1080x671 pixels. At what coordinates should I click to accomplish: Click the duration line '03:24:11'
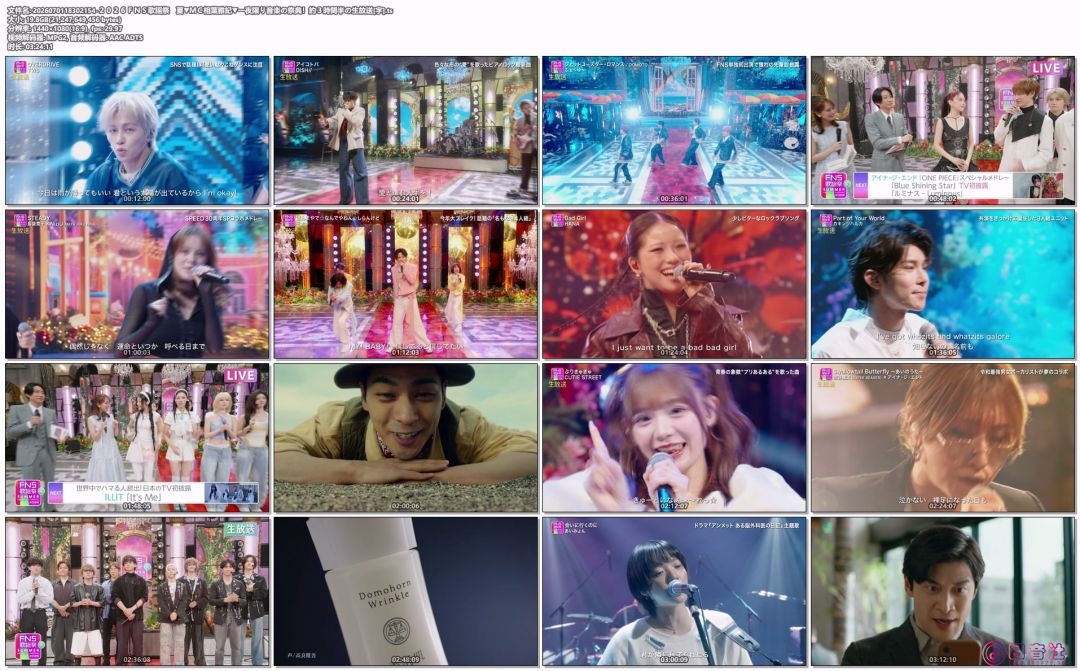[x=30, y=47]
